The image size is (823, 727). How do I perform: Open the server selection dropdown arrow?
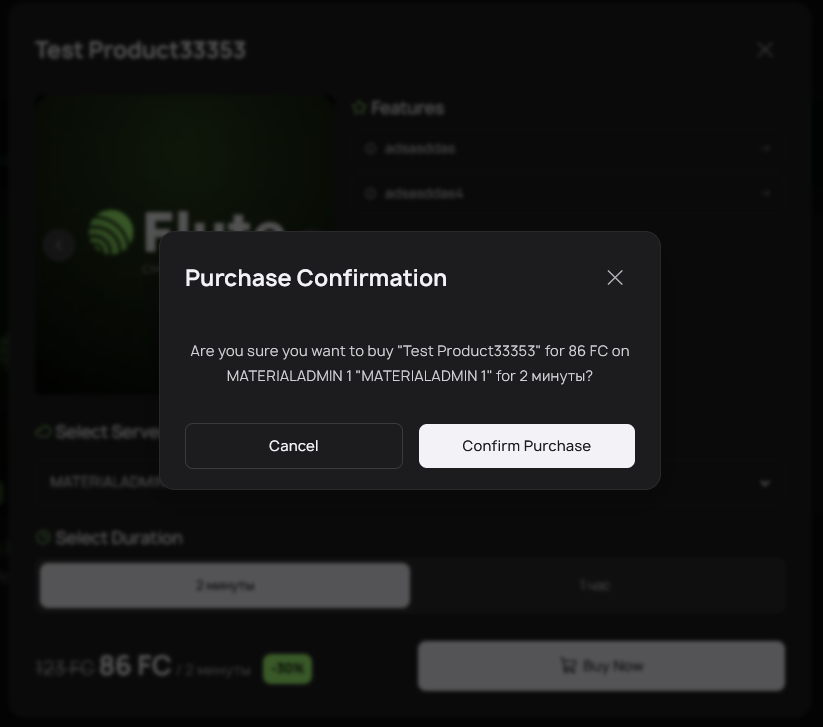[x=765, y=483]
